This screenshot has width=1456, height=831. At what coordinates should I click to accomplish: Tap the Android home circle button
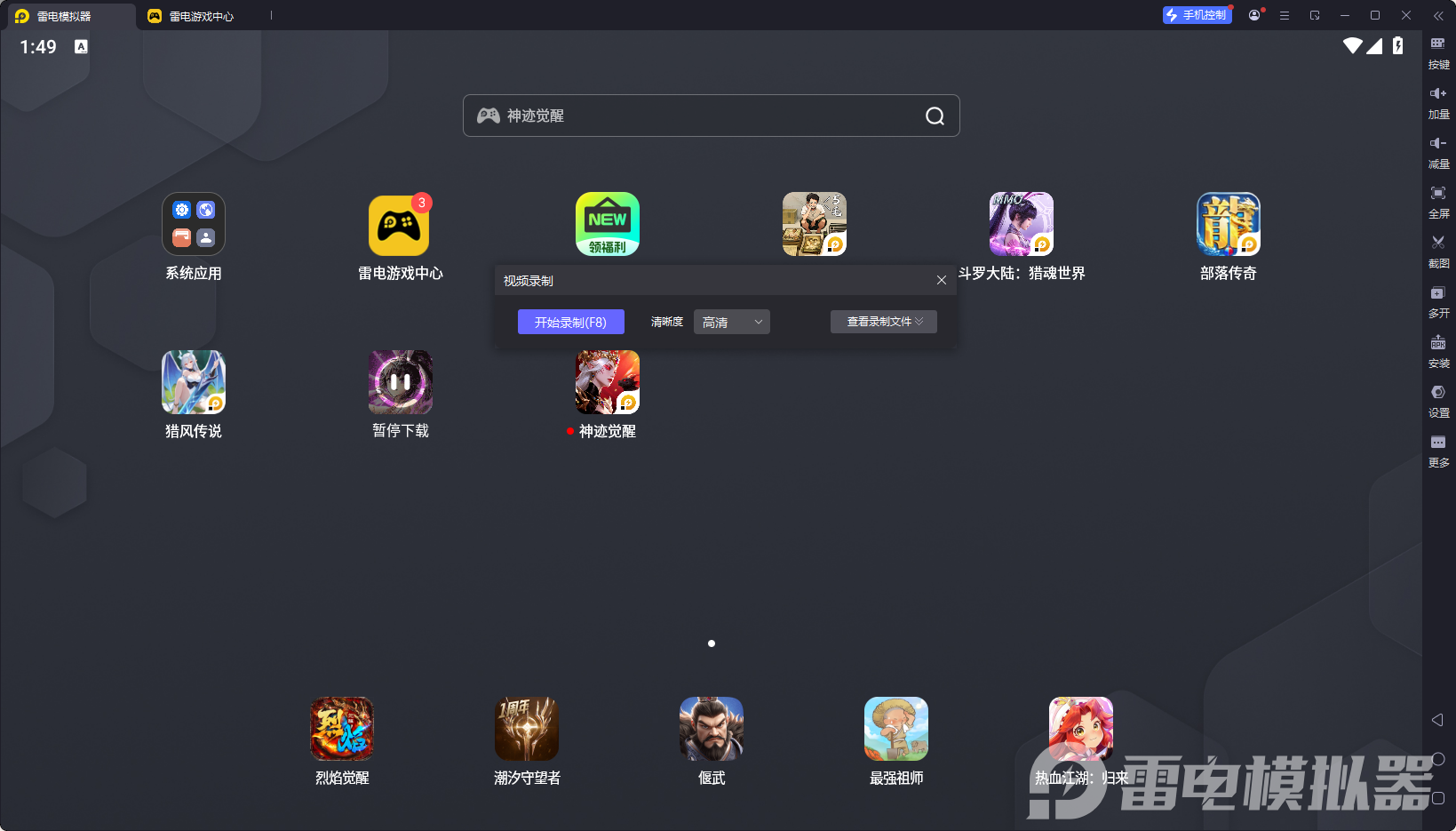(1438, 759)
